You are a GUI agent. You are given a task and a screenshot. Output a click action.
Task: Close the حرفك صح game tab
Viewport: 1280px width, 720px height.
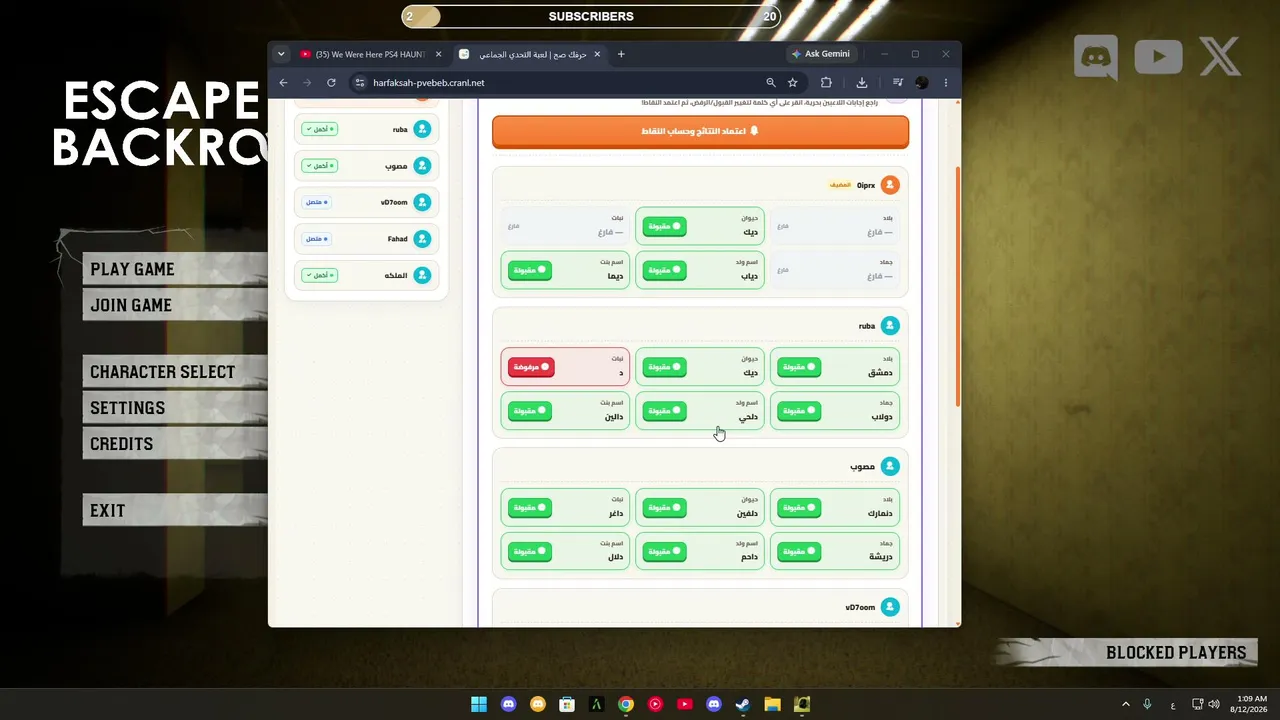597,54
